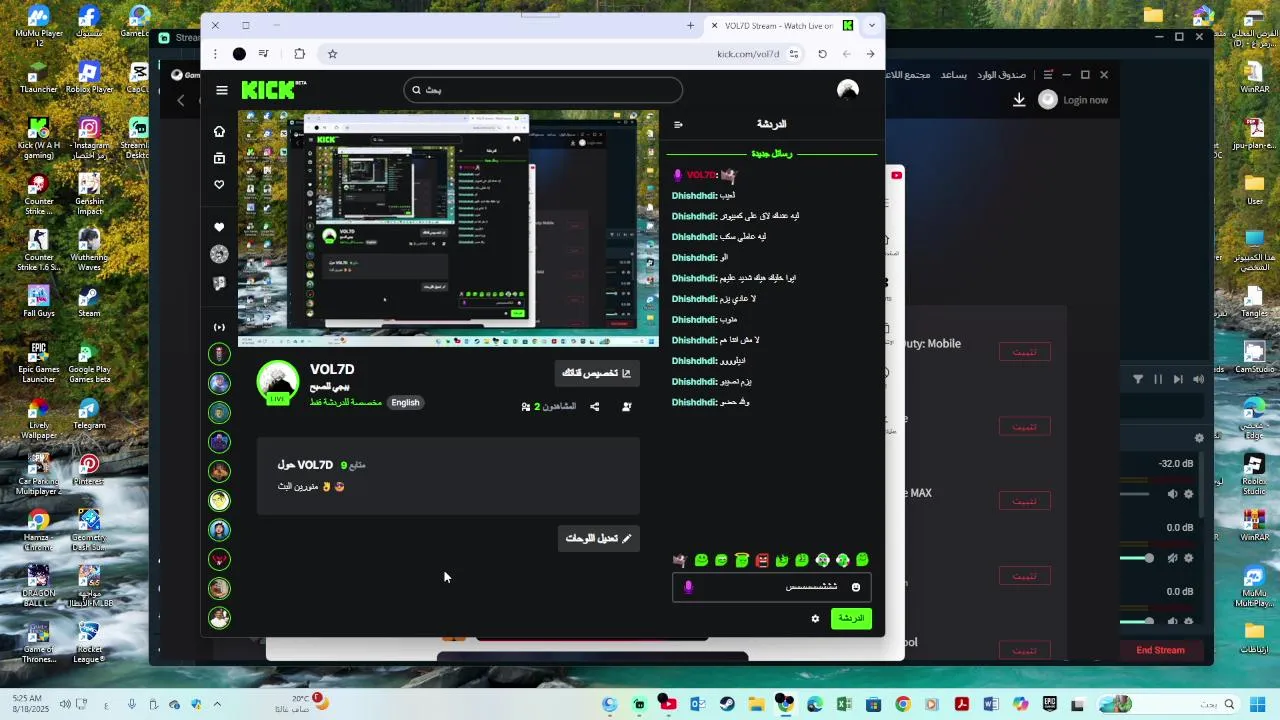Open the media control music-note icon
This screenshot has height=720, width=1280.
[x=263, y=54]
